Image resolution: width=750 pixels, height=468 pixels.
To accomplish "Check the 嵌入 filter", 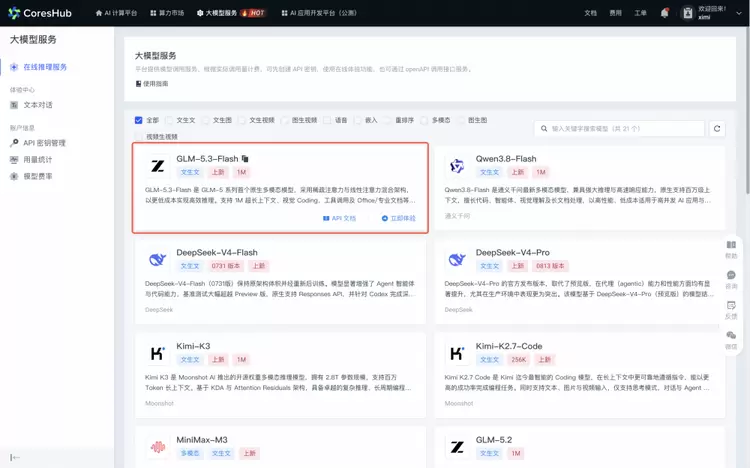I will click(358, 120).
